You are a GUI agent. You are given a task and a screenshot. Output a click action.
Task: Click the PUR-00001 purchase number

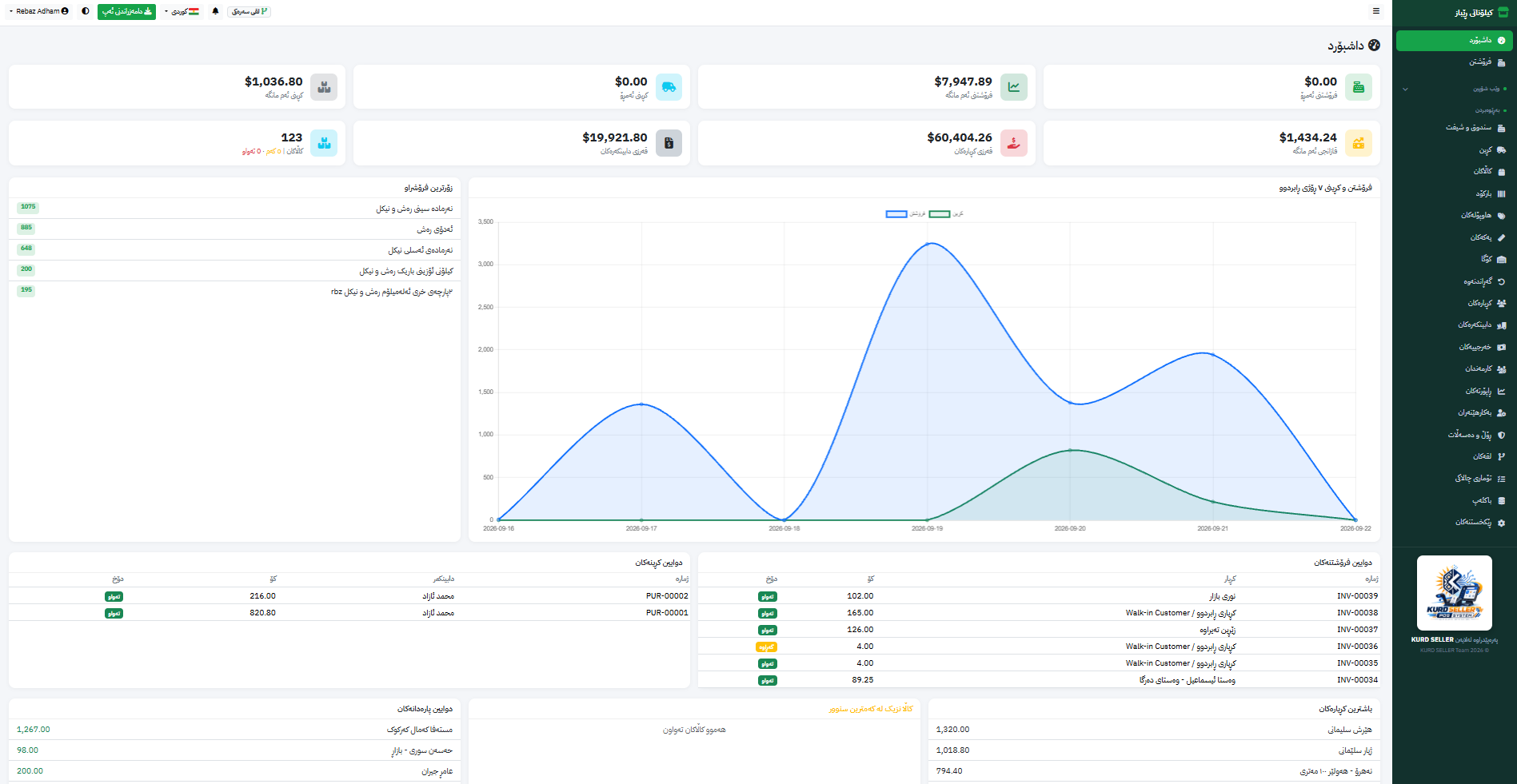[x=667, y=613]
